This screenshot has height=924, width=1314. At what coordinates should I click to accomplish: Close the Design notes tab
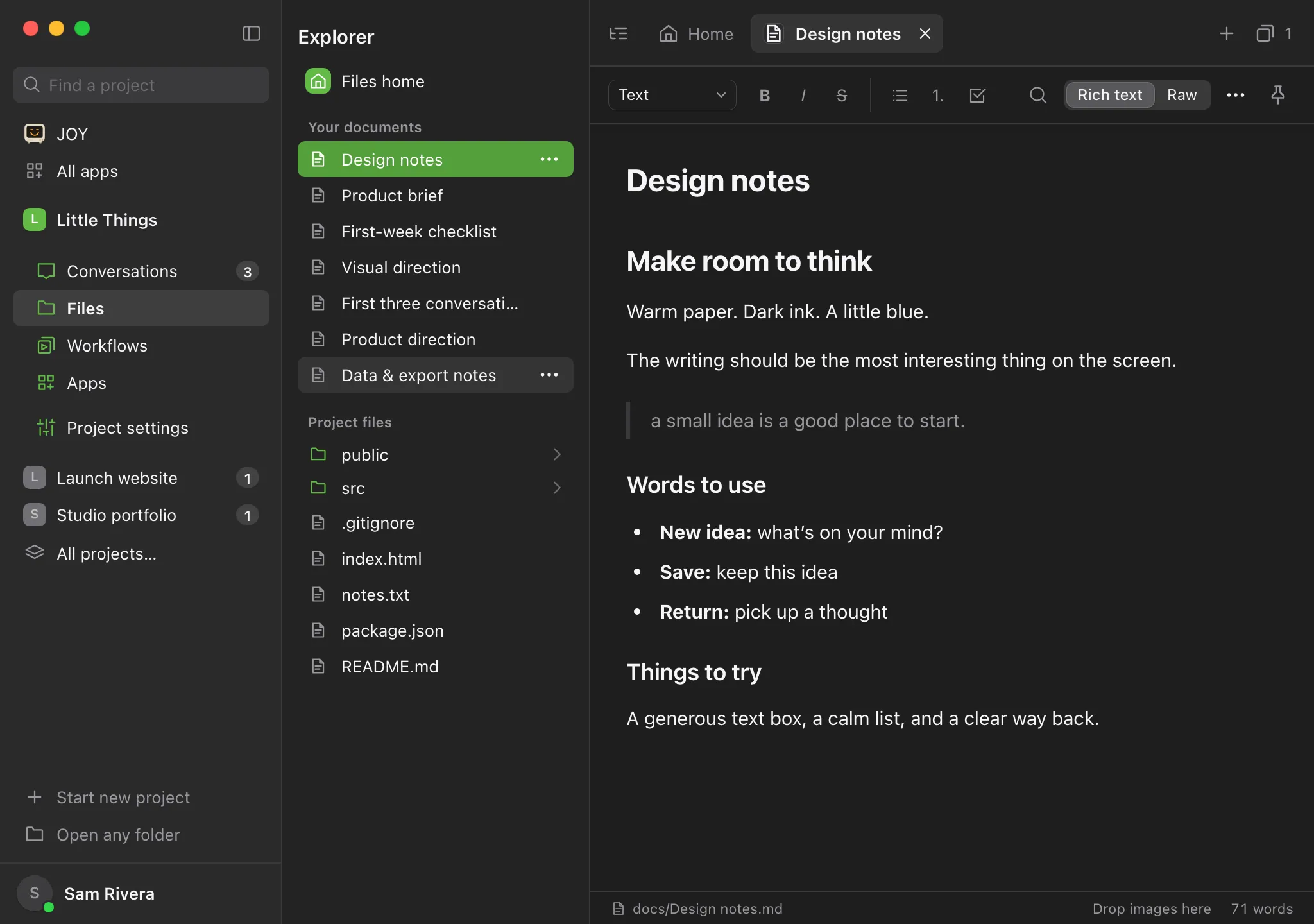pos(925,33)
